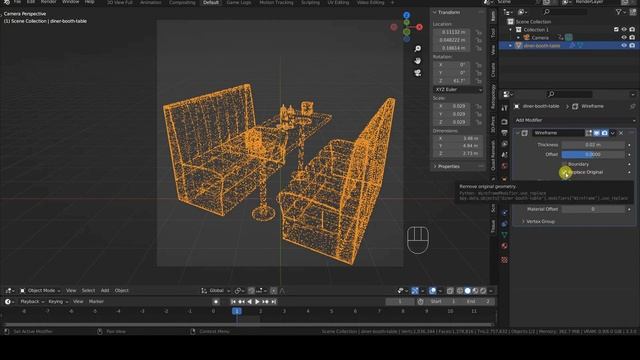
Task: Toggle modifier show in viewport button
Action: pos(597,133)
